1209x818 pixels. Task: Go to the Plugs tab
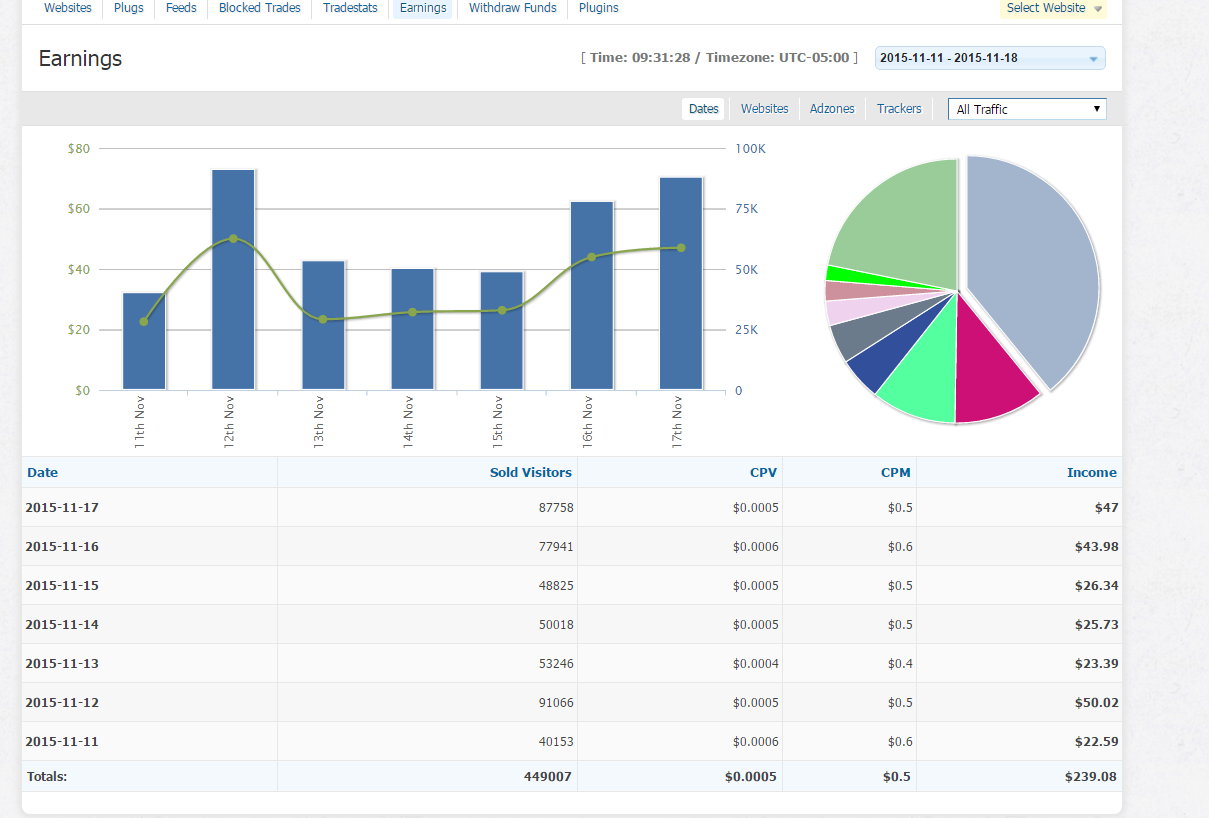[x=128, y=8]
